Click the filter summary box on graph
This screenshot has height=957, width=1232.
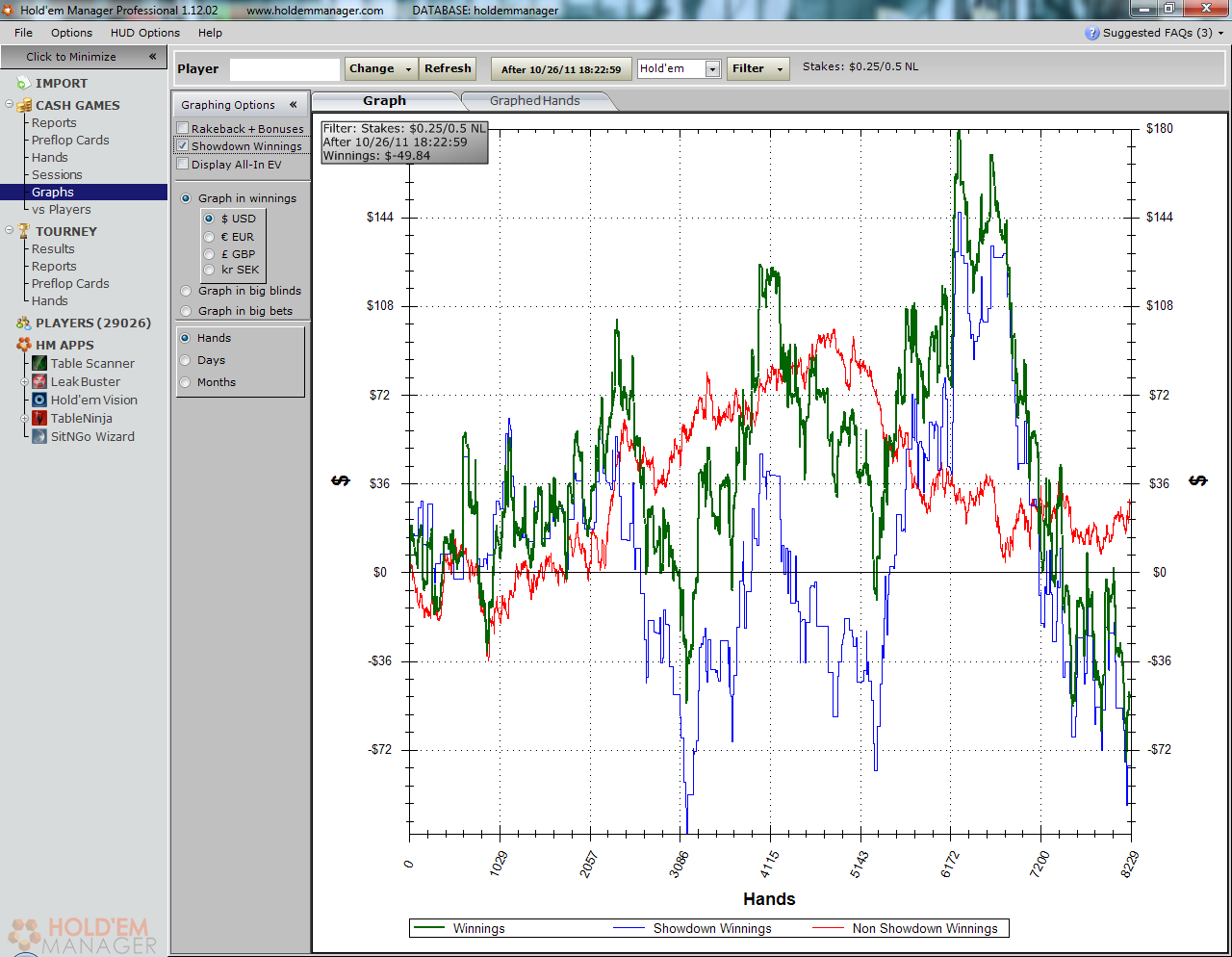point(405,142)
